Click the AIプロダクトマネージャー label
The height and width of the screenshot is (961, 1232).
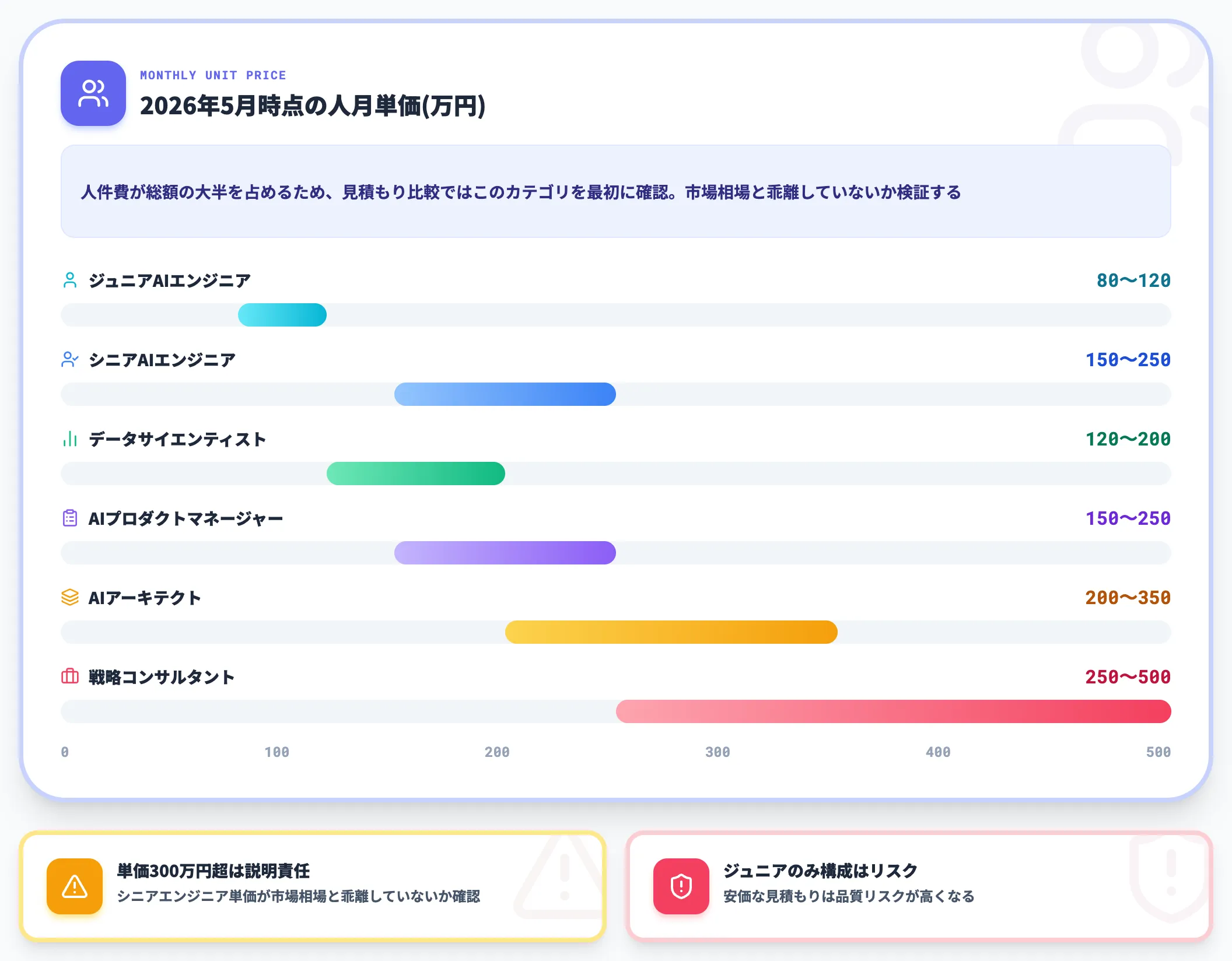[185, 518]
